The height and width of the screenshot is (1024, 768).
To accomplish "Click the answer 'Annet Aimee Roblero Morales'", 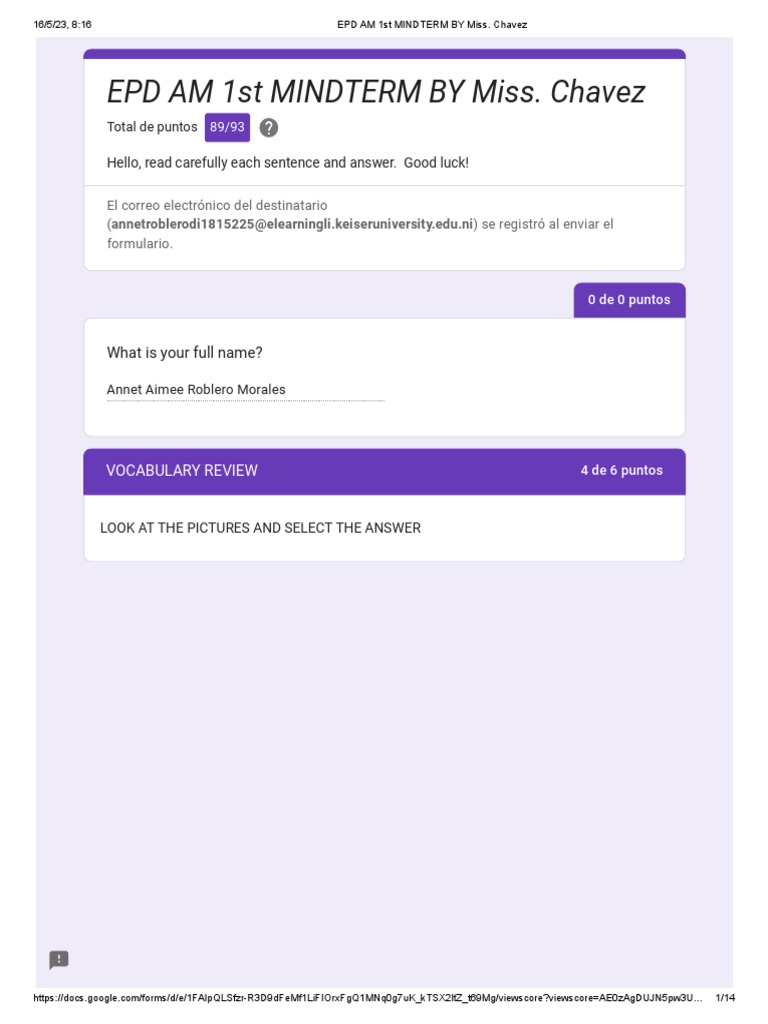I will pyautogui.click(x=196, y=390).
